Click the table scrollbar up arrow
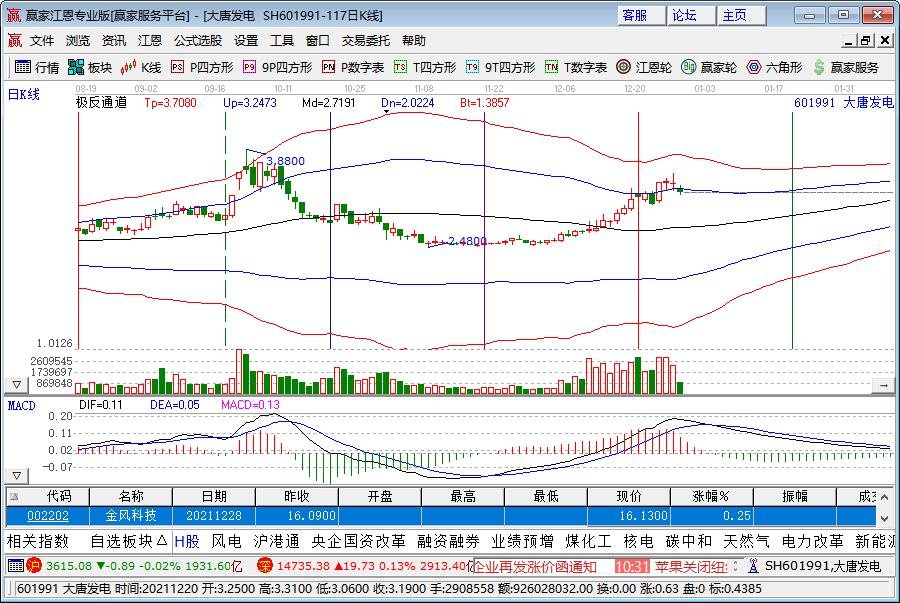This screenshot has height=603, width=900. pyautogui.click(x=885, y=496)
